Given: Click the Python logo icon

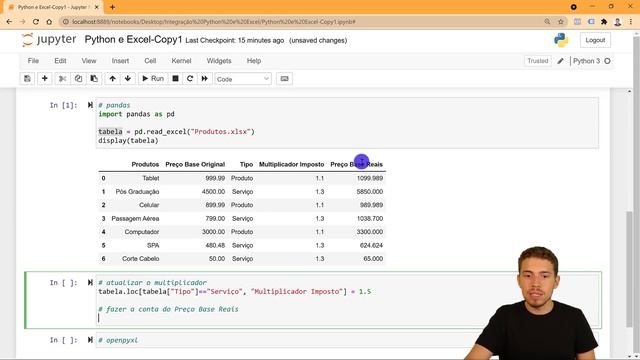Looking at the screenshot, I should pos(561,40).
